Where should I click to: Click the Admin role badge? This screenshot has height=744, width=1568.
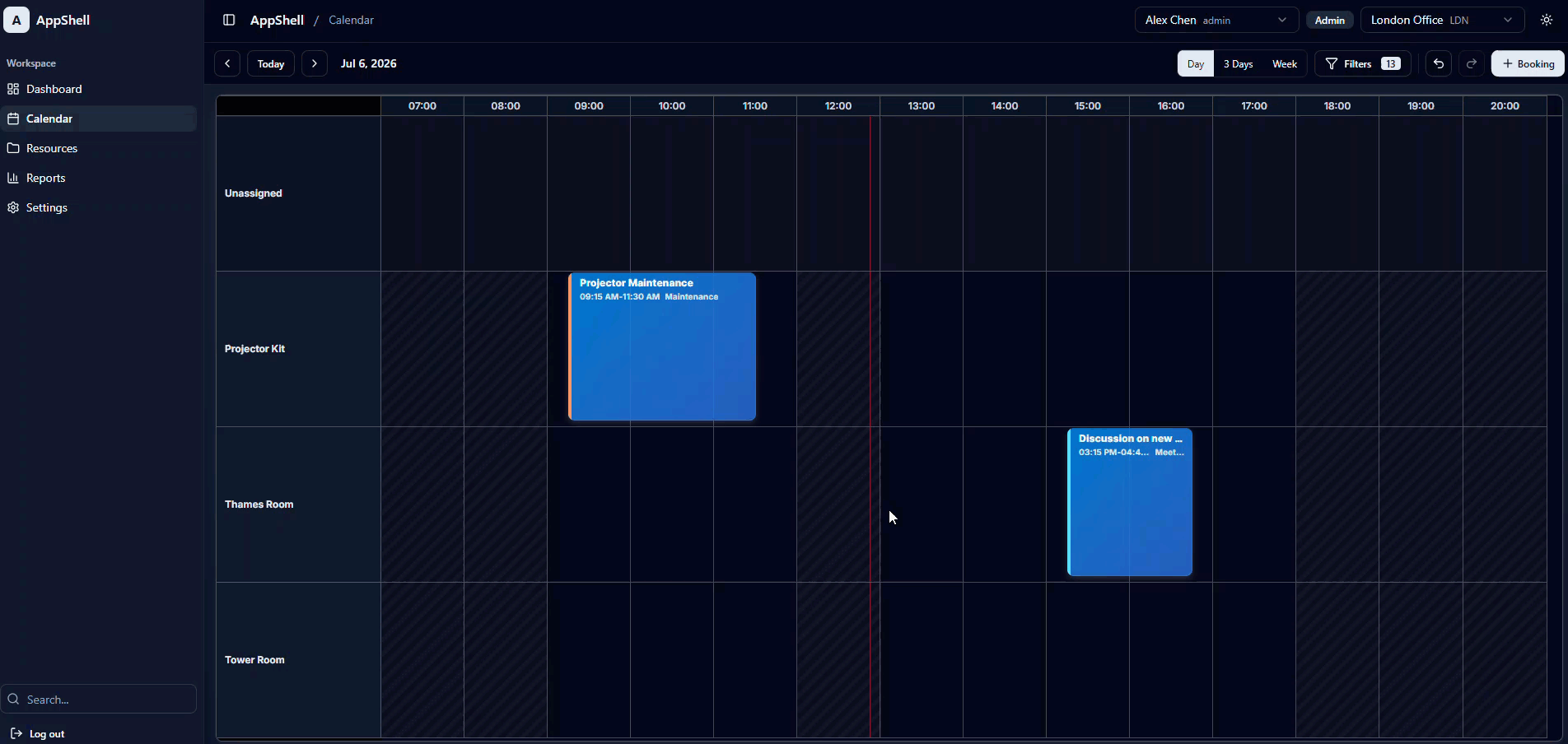click(1329, 20)
